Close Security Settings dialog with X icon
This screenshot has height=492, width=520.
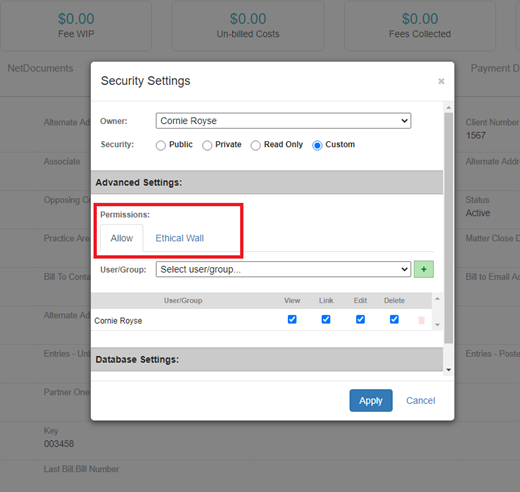441,81
